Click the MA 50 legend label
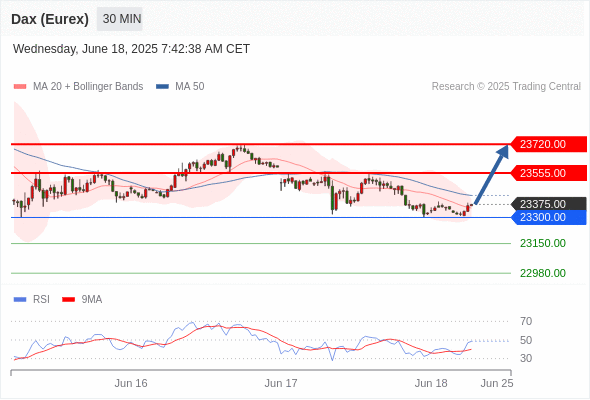The height and width of the screenshot is (400, 590). pyautogui.click(x=190, y=87)
